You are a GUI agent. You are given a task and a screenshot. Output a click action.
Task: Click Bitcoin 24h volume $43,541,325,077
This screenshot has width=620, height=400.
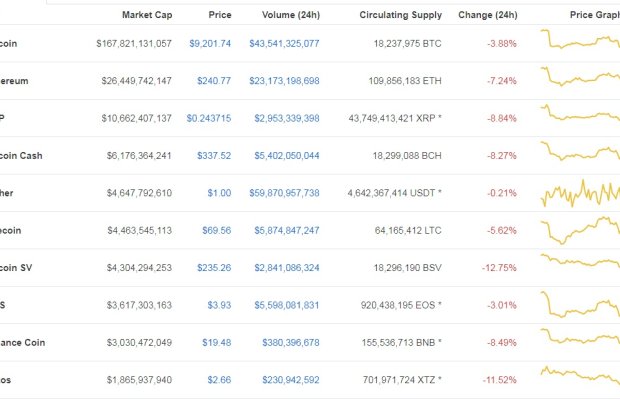(284, 43)
